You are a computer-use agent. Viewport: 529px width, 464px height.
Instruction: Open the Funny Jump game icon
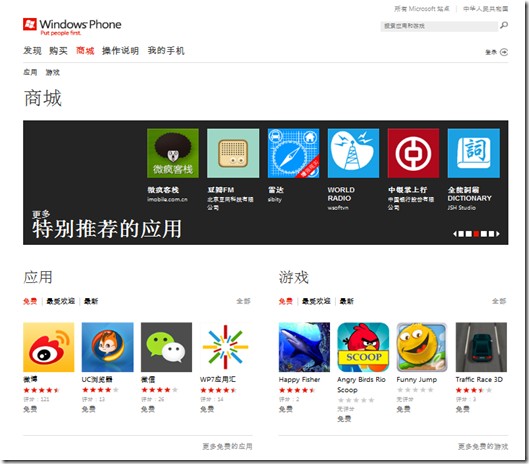pyautogui.click(x=422, y=347)
